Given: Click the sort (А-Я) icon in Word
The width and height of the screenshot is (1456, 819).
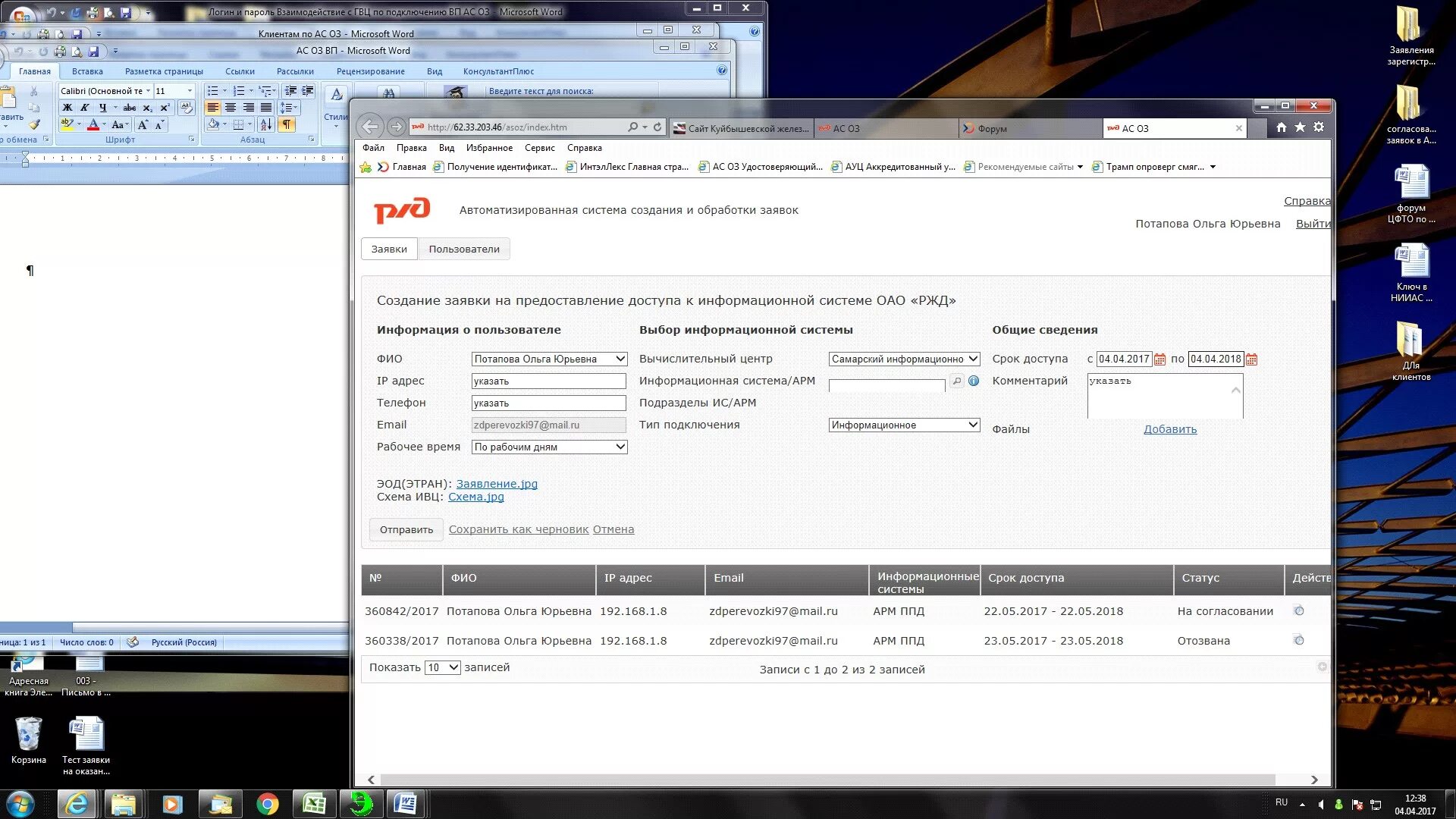Looking at the screenshot, I should [266, 124].
